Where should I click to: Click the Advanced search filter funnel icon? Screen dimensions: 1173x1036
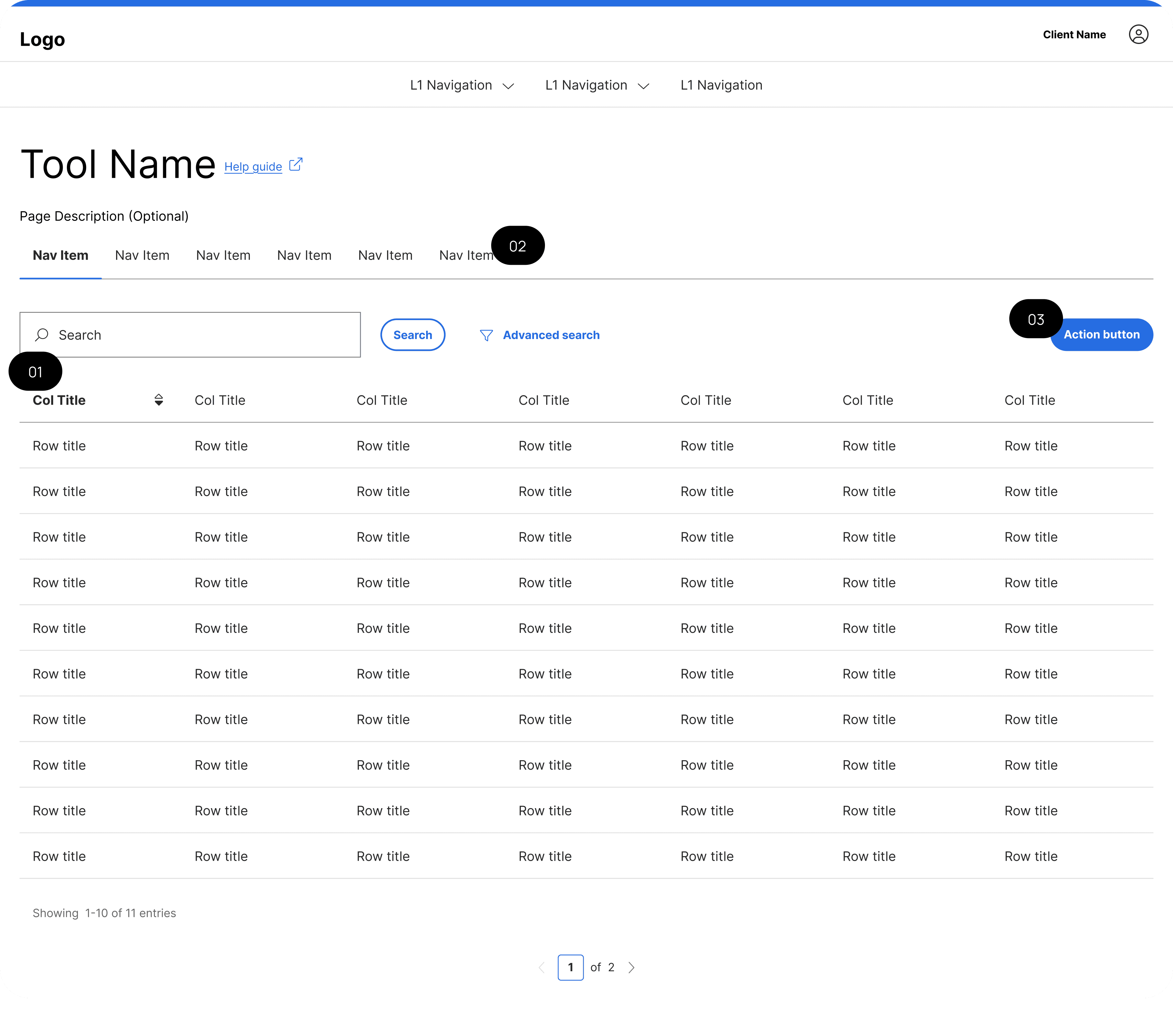pos(486,335)
